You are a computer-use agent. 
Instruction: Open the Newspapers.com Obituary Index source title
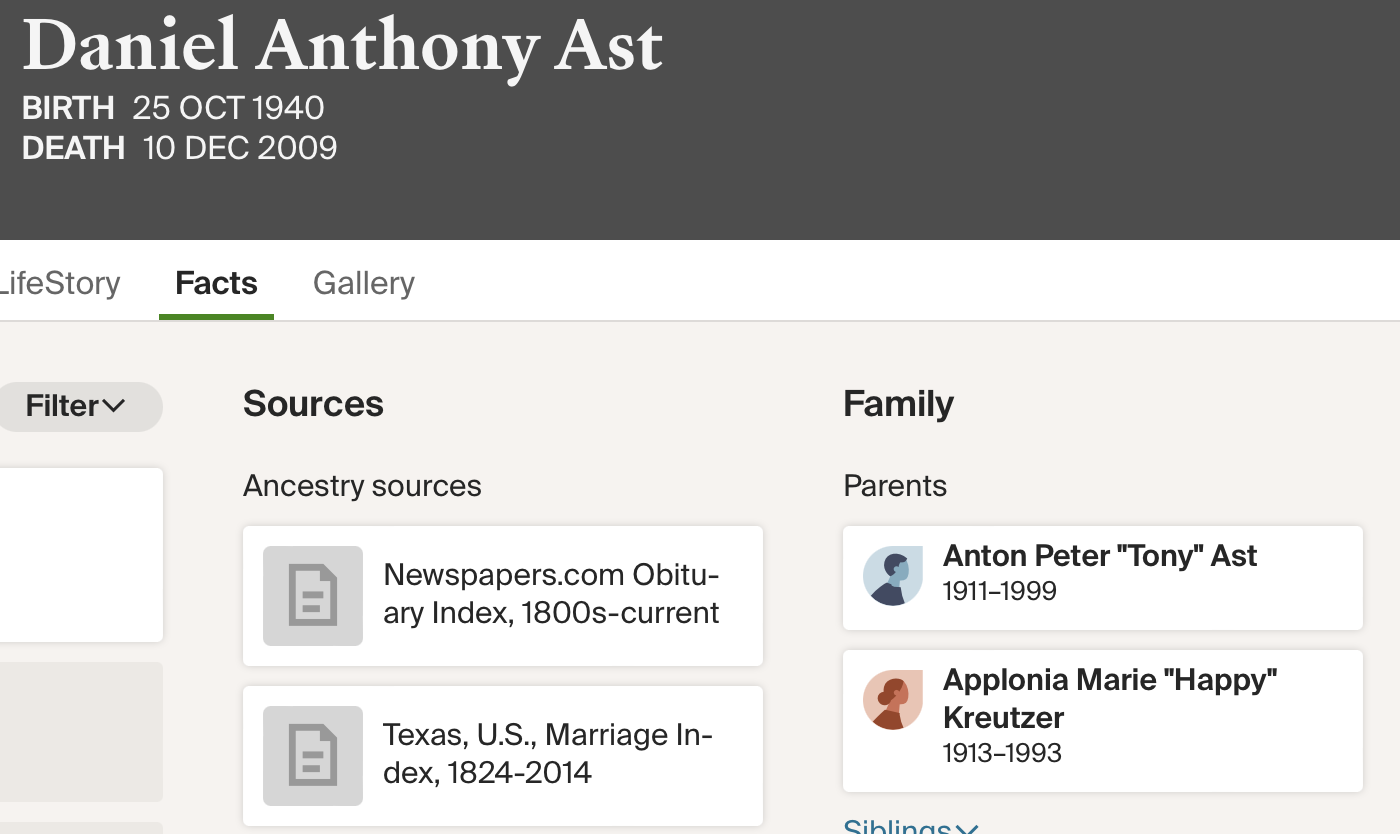pos(551,594)
